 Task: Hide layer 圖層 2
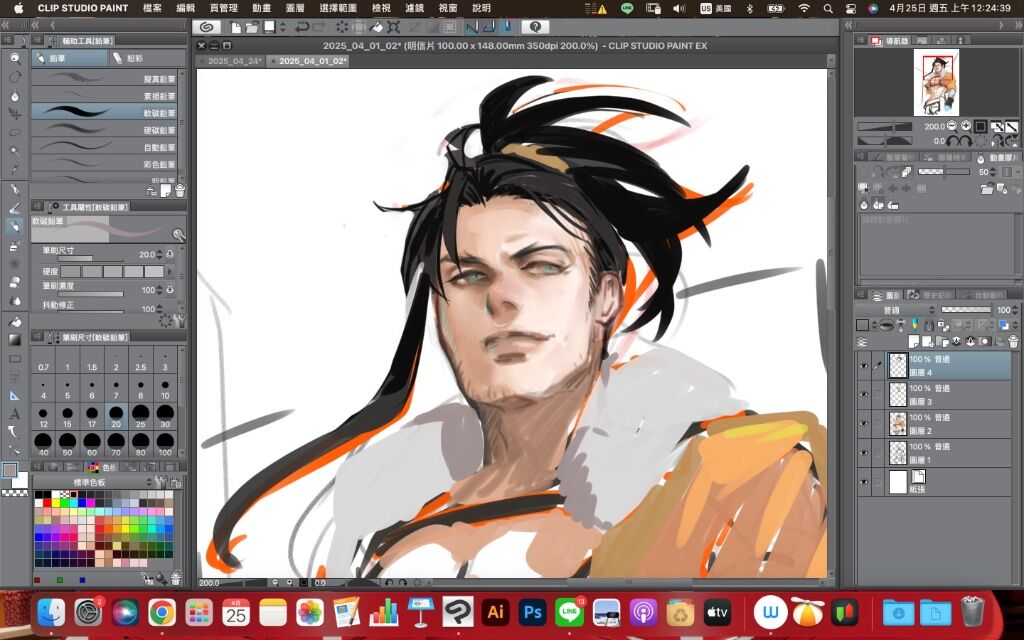(864, 424)
